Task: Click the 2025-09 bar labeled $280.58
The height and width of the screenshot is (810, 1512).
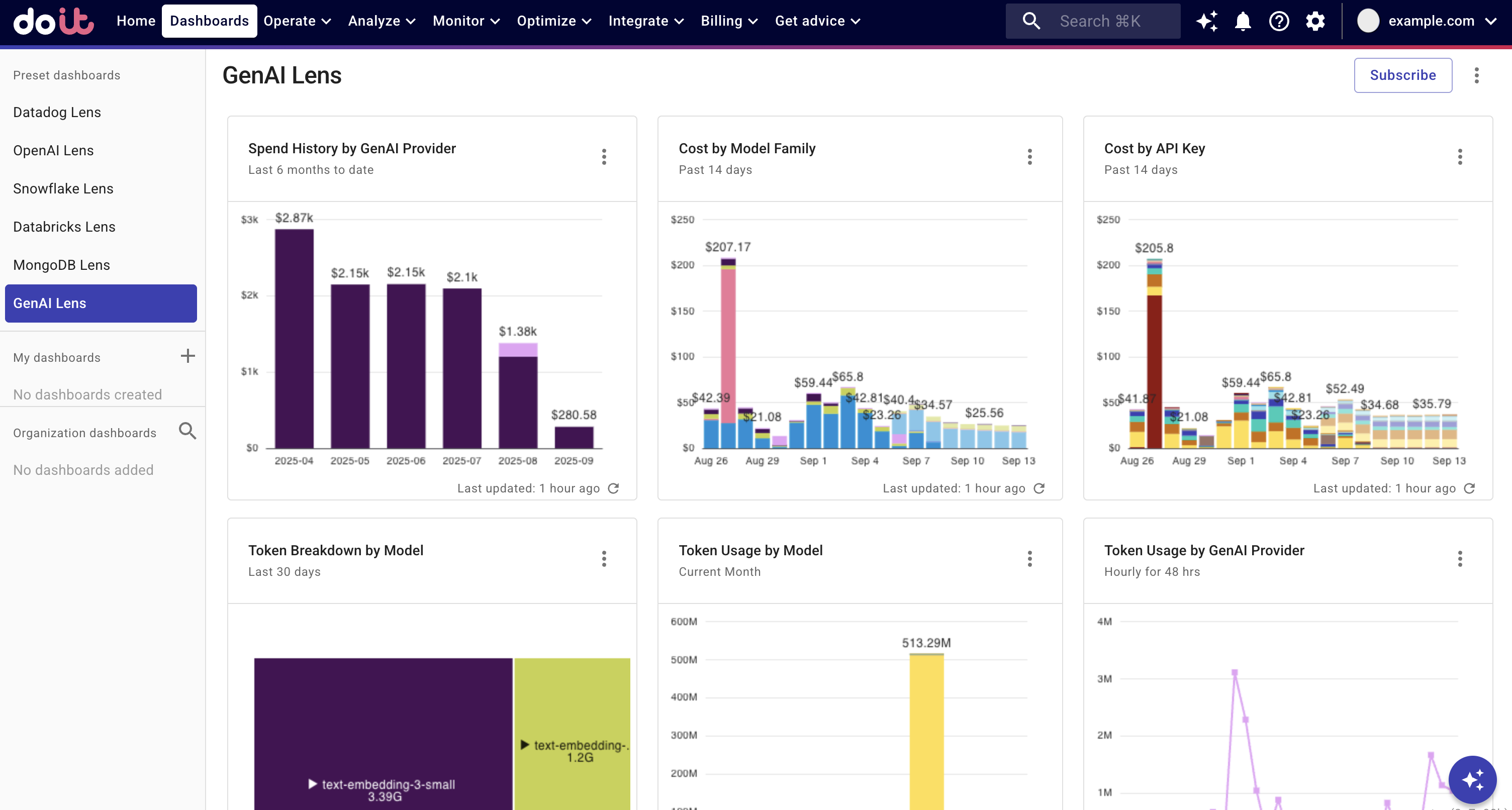Action: click(574, 437)
